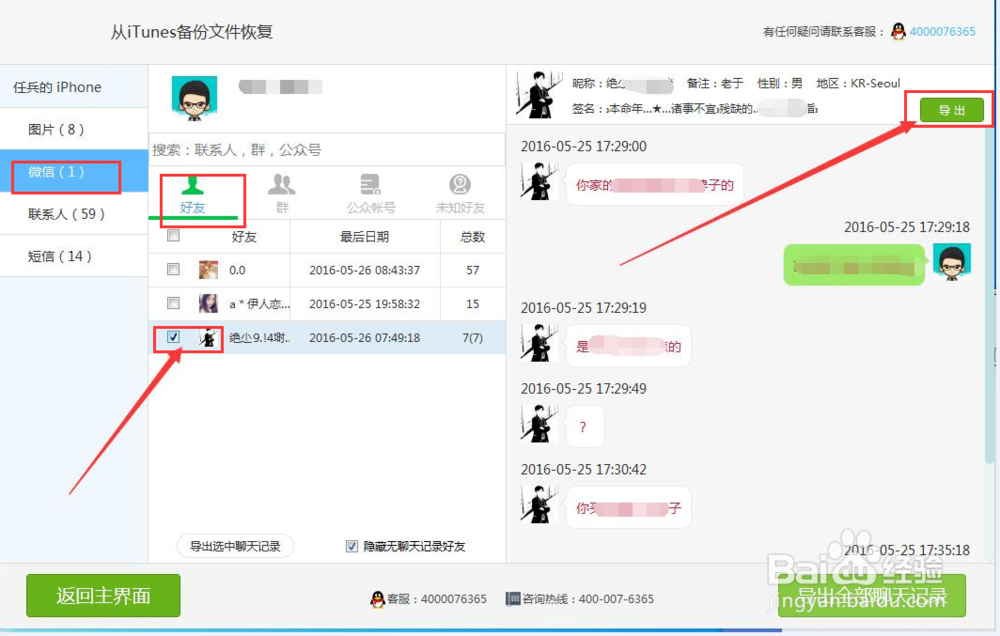Switch to the 群 groups tab
Screen dimensions: 1000x636
click(x=281, y=195)
